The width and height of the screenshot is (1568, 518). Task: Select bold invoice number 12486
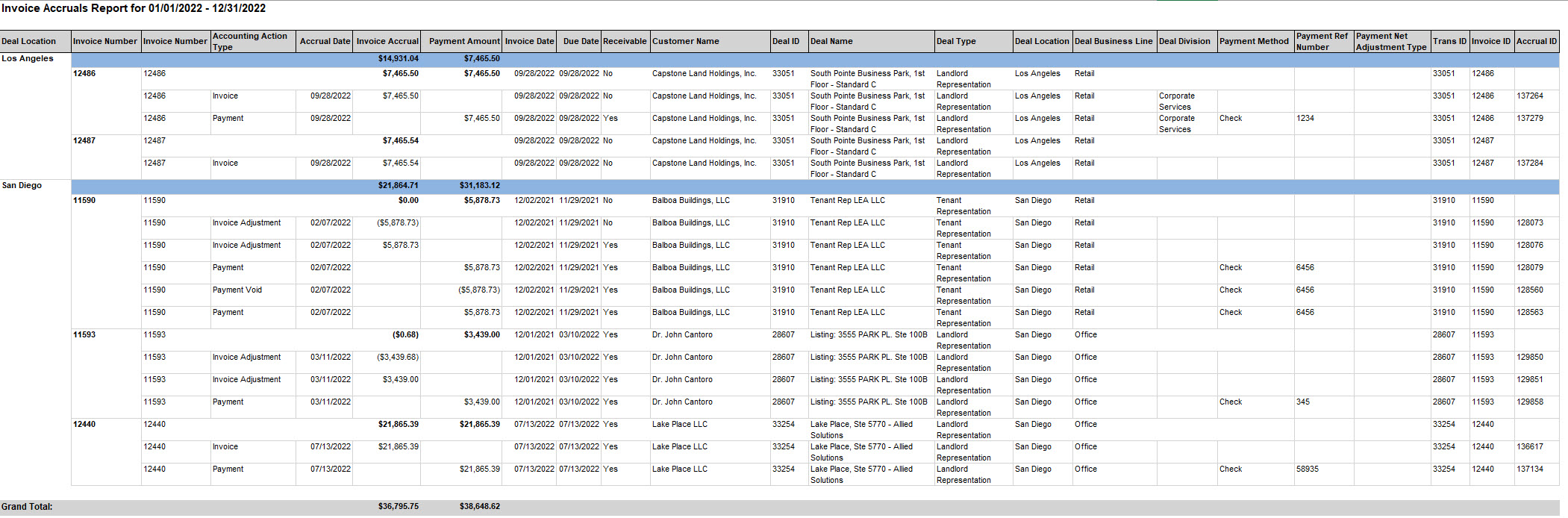84,73
